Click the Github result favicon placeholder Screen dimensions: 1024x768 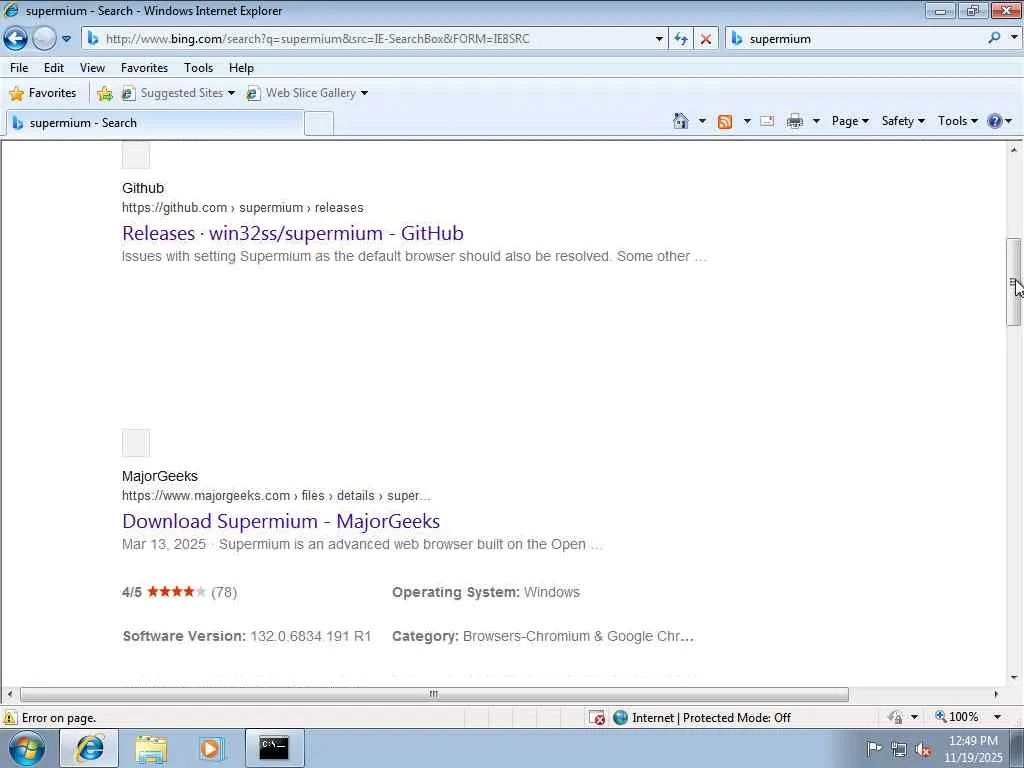pyautogui.click(x=136, y=155)
